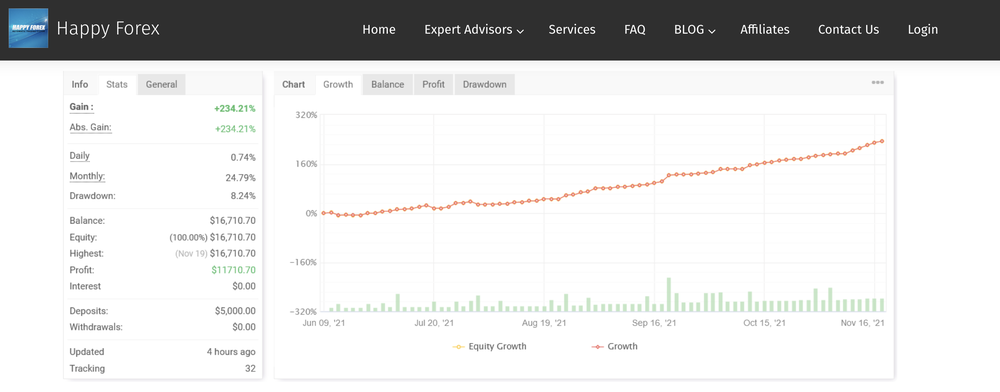This screenshot has height=392, width=1000.
Task: Open the Affiliates page
Action: point(765,29)
